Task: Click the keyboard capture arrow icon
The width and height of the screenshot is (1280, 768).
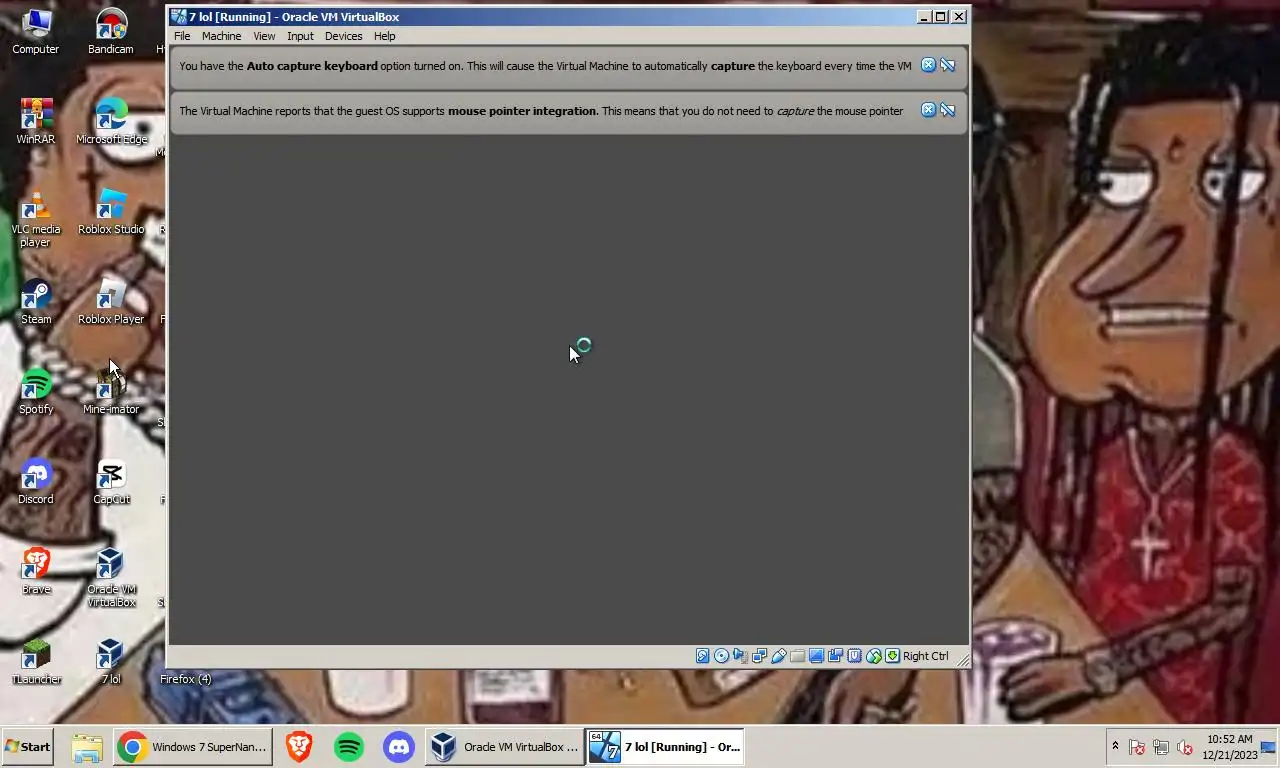Action: (892, 656)
